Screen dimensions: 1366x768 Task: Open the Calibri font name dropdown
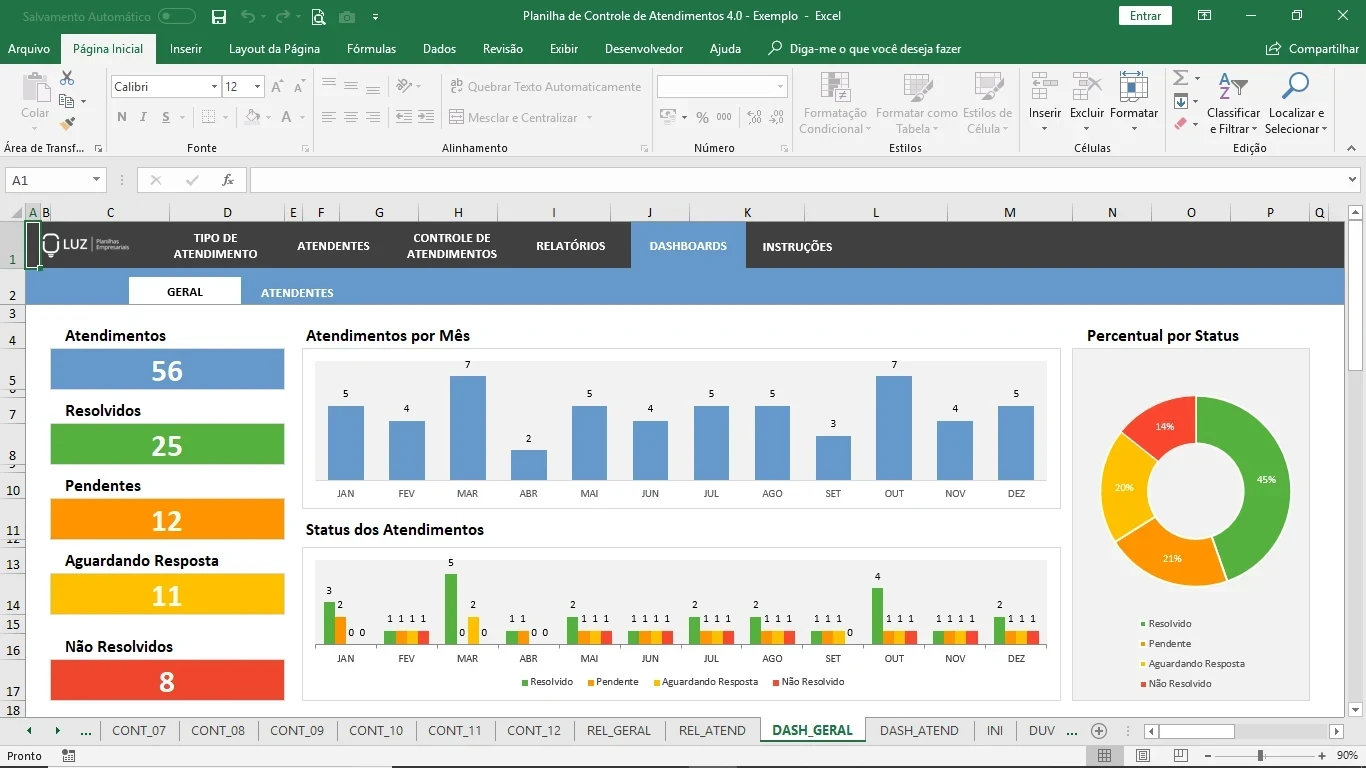[x=214, y=87]
